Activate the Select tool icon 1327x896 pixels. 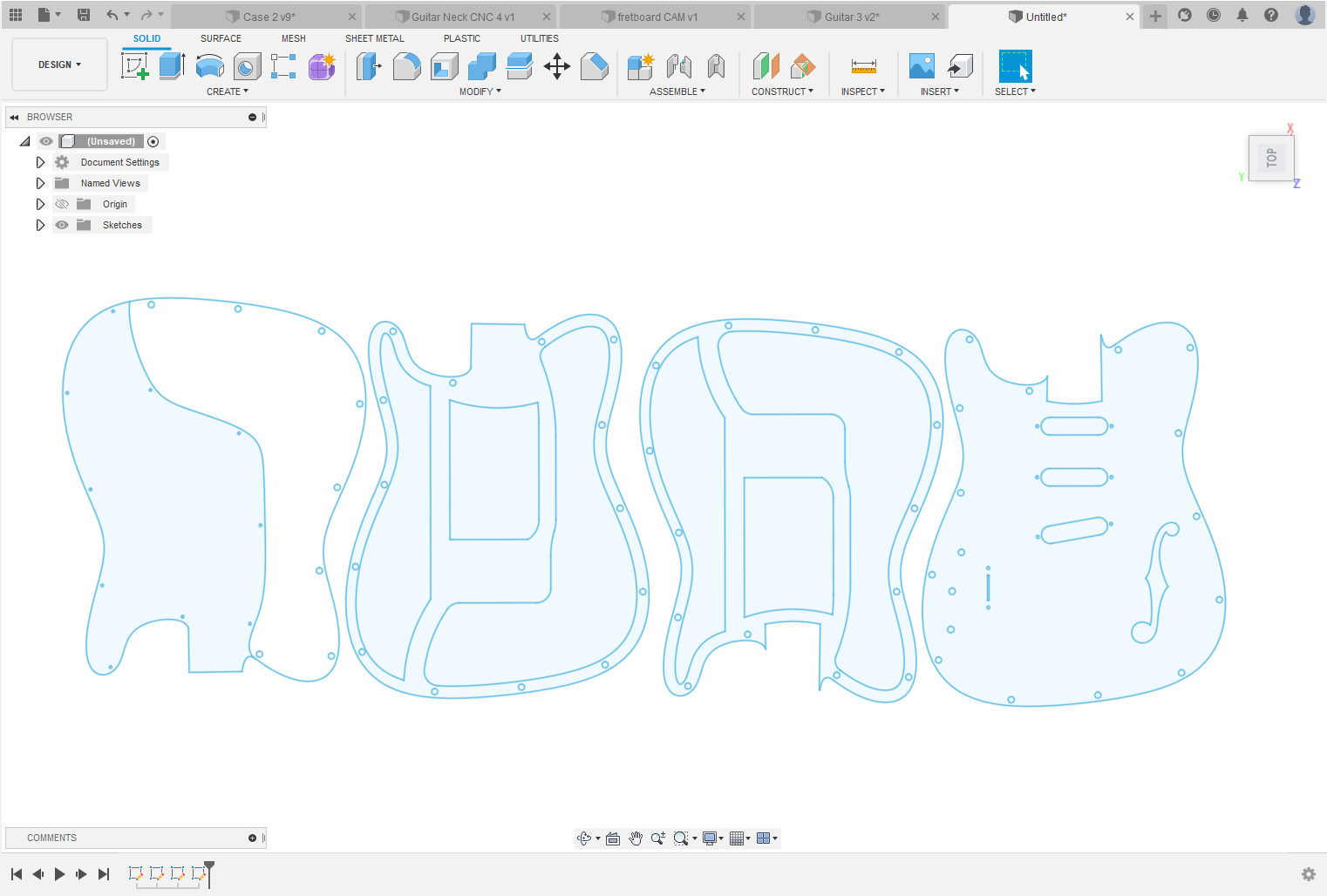(1015, 66)
